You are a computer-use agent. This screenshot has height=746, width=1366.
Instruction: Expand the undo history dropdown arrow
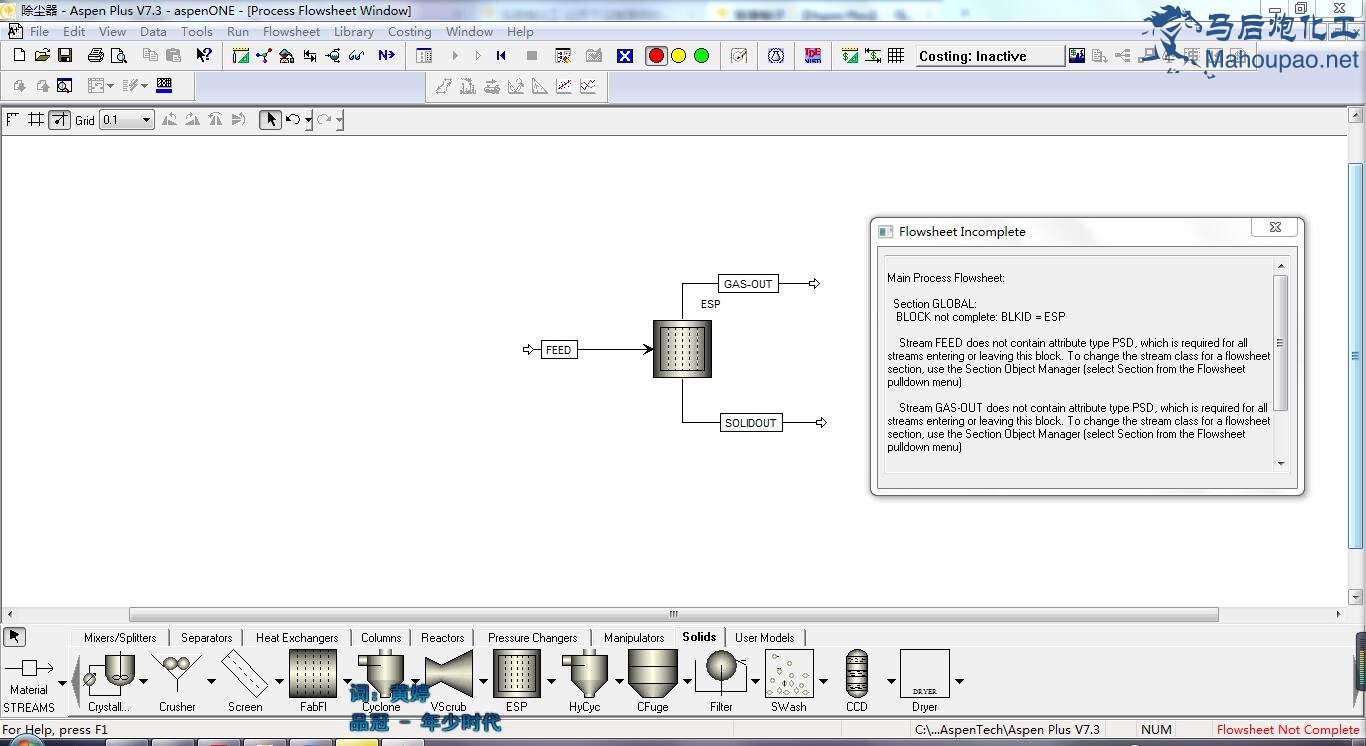[x=308, y=121]
